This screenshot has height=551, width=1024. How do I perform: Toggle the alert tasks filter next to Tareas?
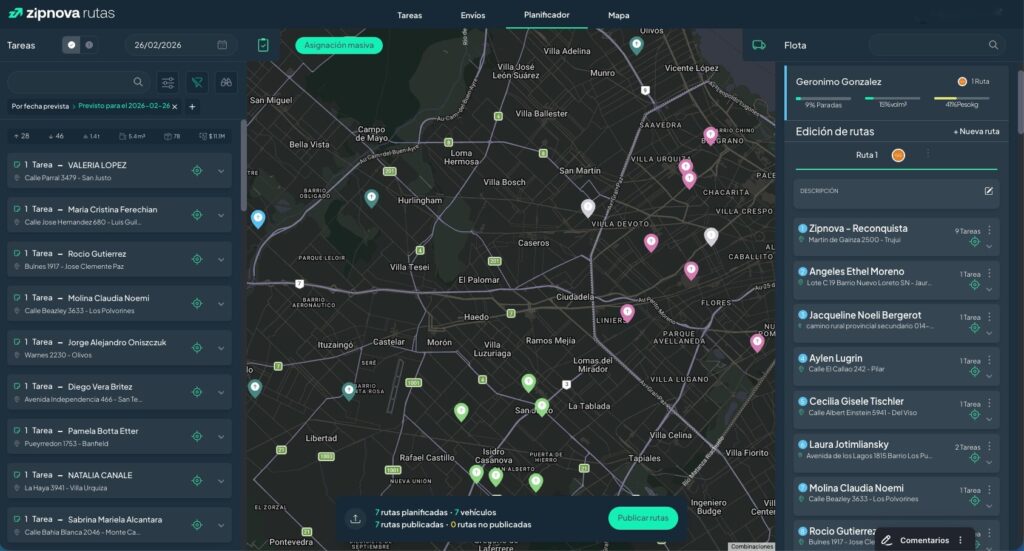point(89,45)
